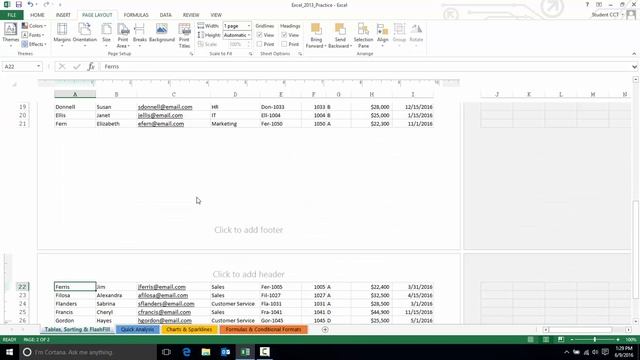Open File Explorer from taskbar
This screenshot has width=640, height=360.
point(206,352)
